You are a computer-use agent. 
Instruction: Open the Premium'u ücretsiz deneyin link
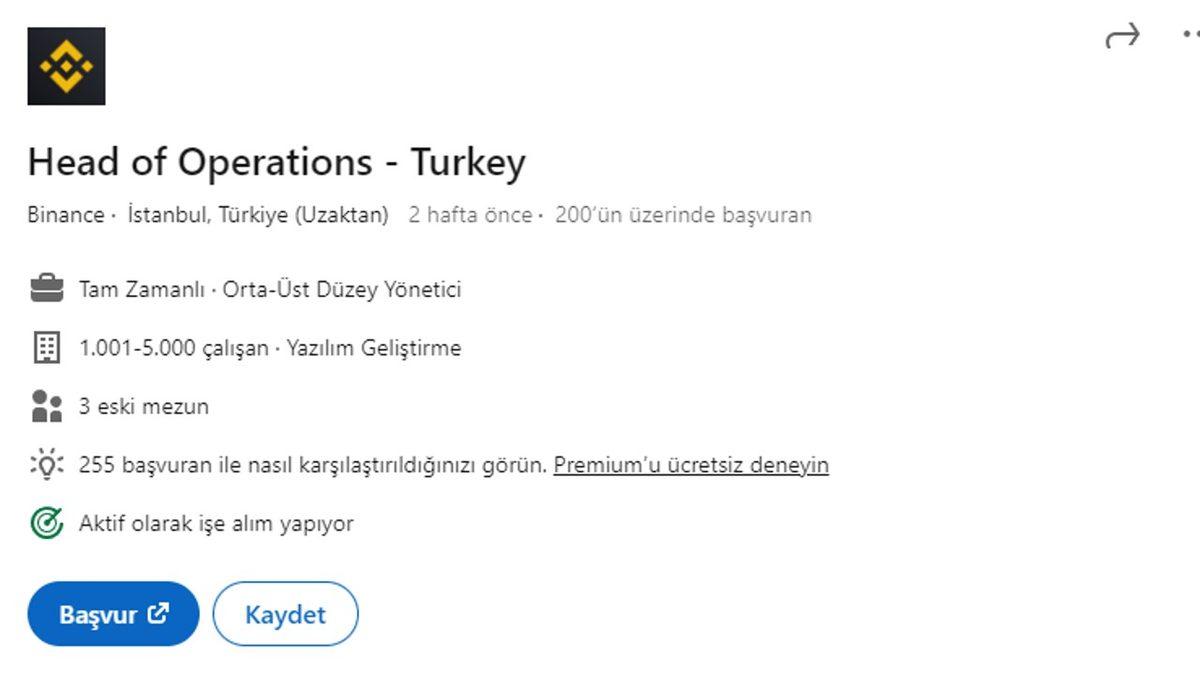pyautogui.click(x=692, y=465)
